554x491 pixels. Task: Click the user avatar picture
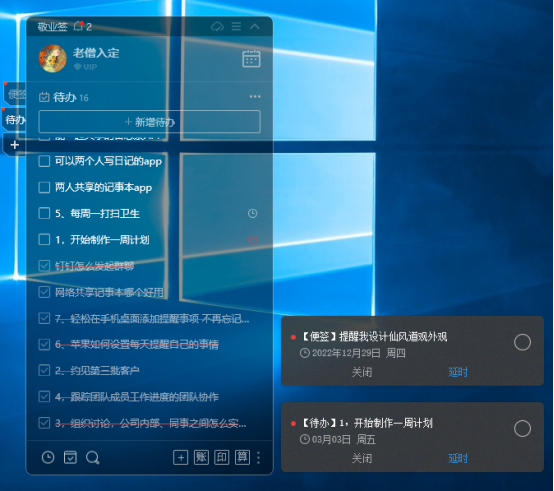tap(53, 58)
